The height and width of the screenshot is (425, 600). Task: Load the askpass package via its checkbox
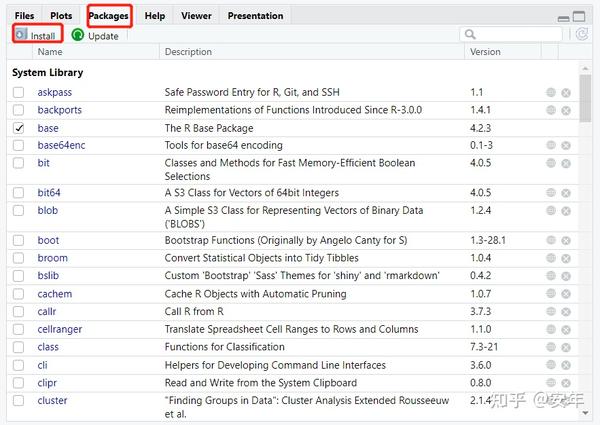click(x=19, y=92)
